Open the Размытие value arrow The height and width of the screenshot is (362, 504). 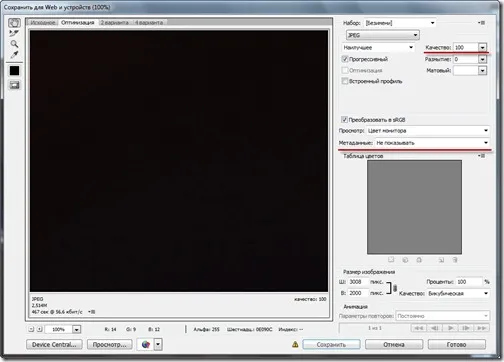point(482,59)
